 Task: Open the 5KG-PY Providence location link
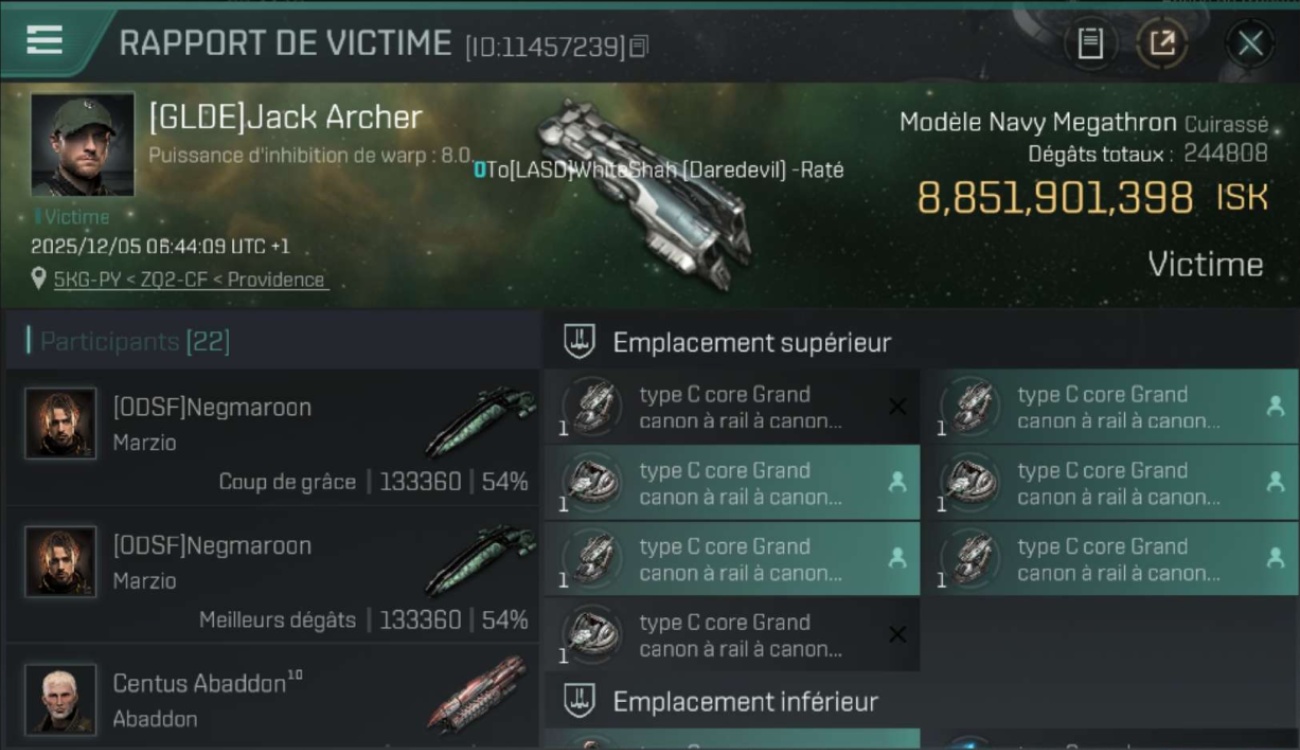[190, 280]
